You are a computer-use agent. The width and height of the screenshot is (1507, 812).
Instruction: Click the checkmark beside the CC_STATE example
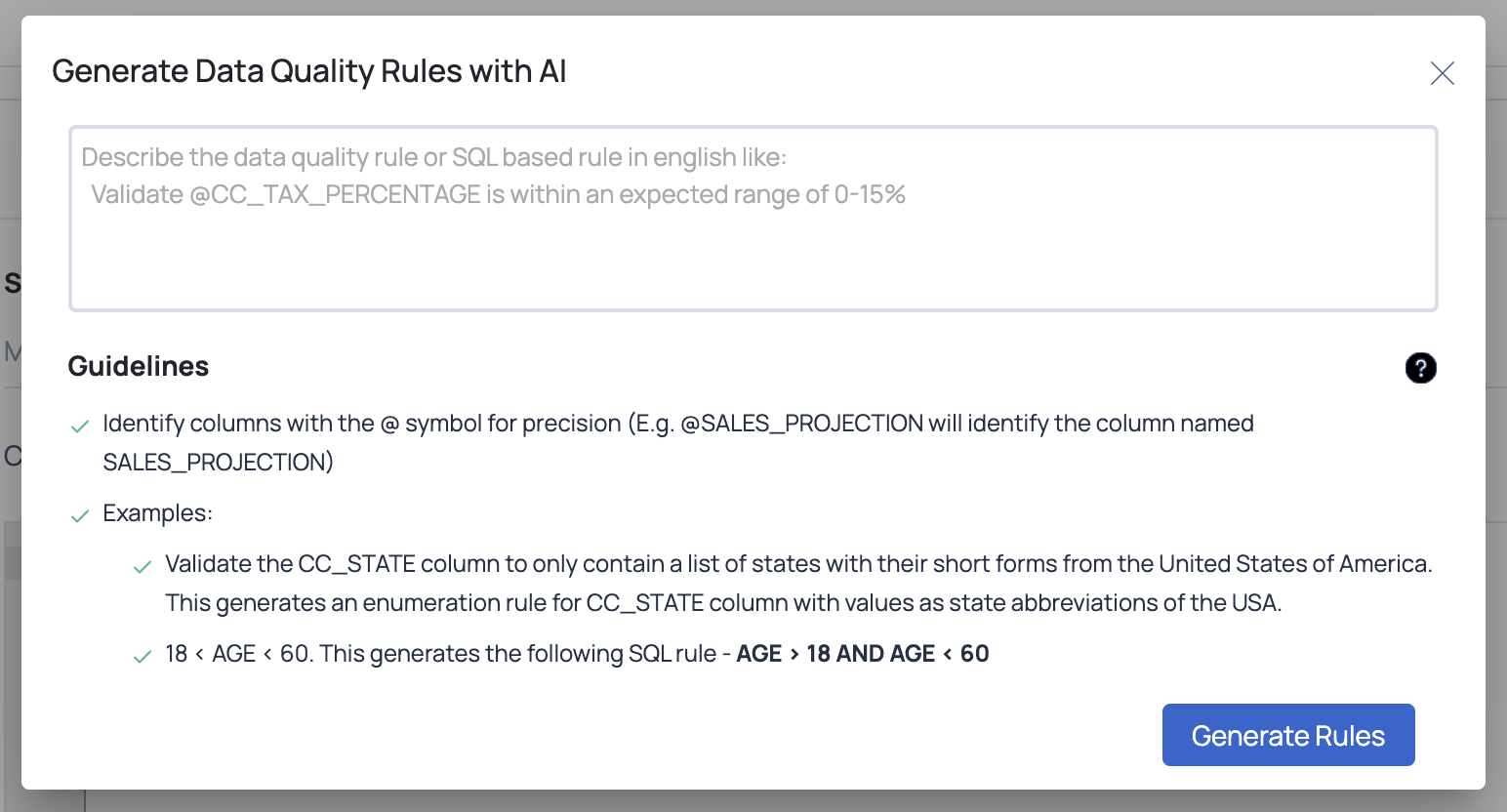[x=143, y=567]
